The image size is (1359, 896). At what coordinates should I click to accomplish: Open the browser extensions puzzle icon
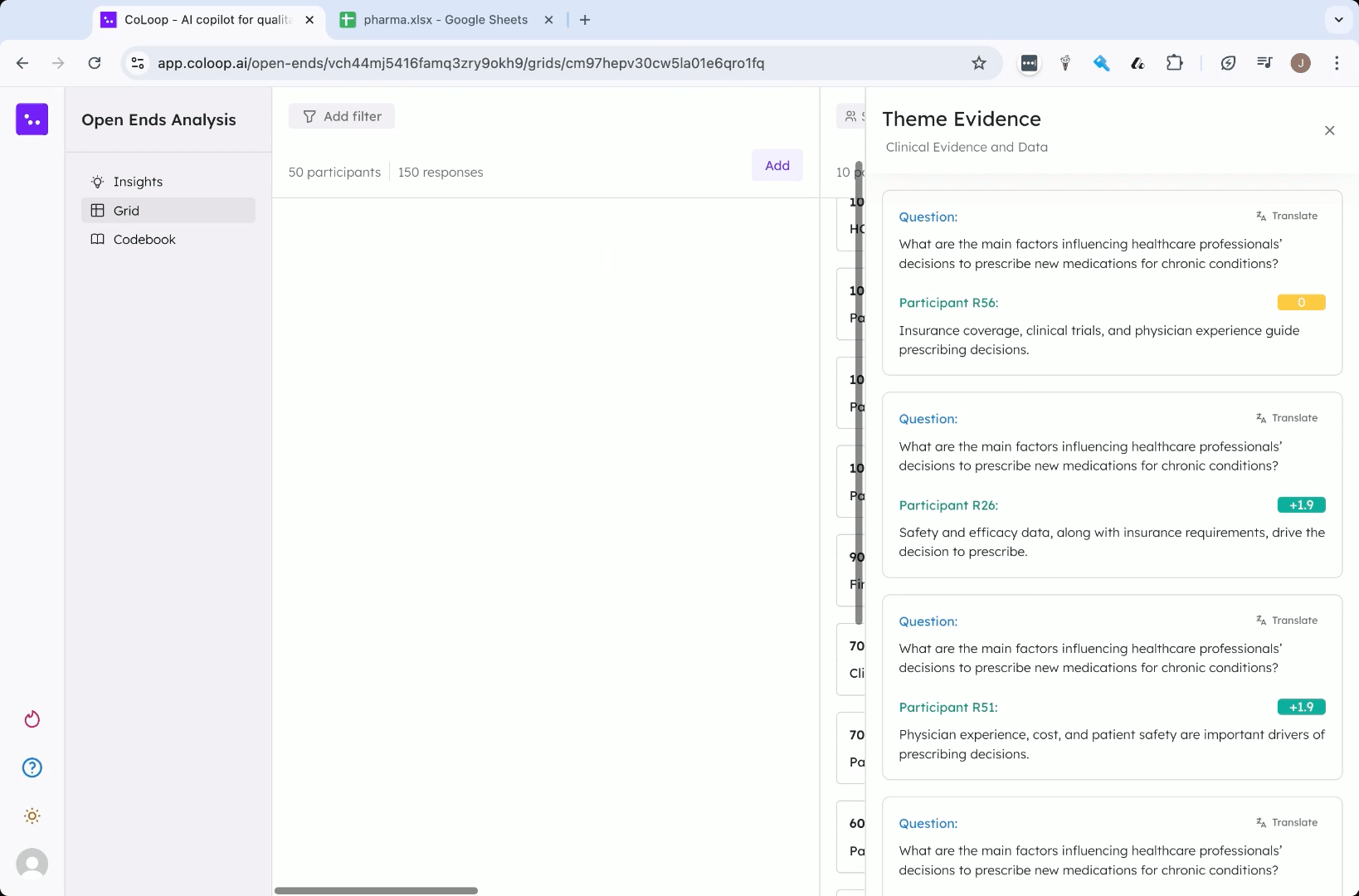(1175, 63)
